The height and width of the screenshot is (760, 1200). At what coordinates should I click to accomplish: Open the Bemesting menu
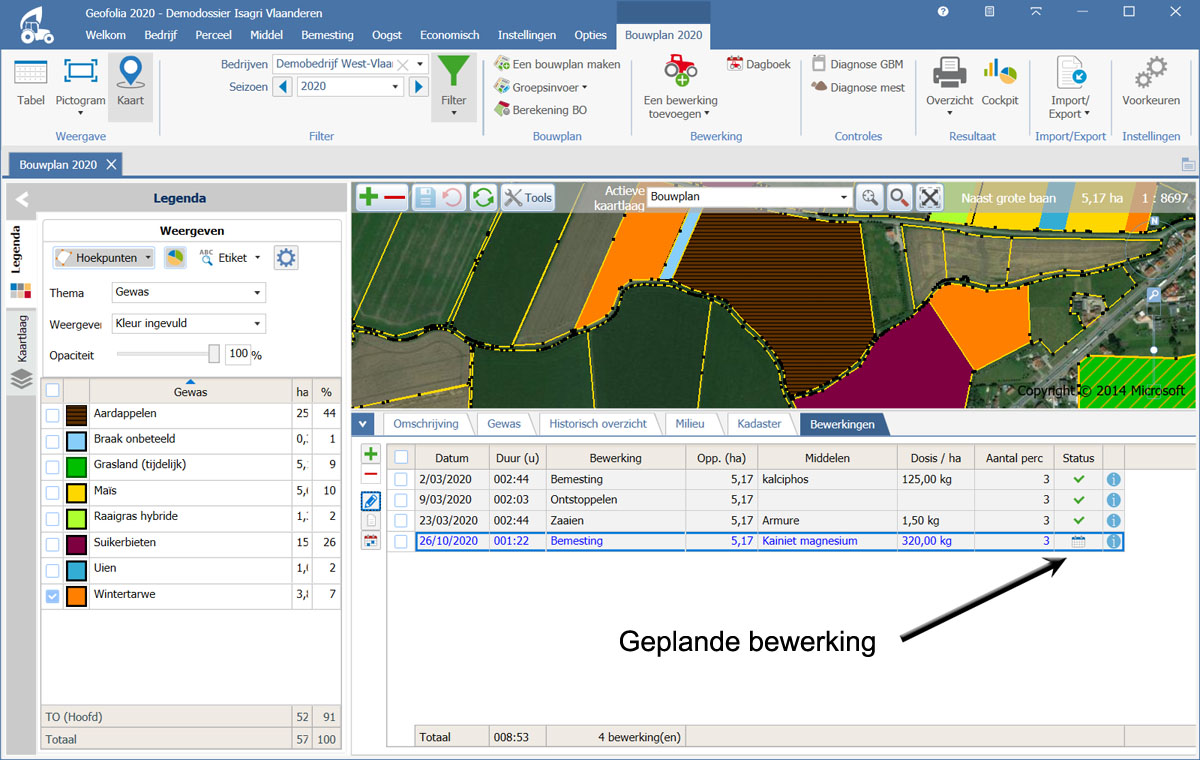click(327, 34)
